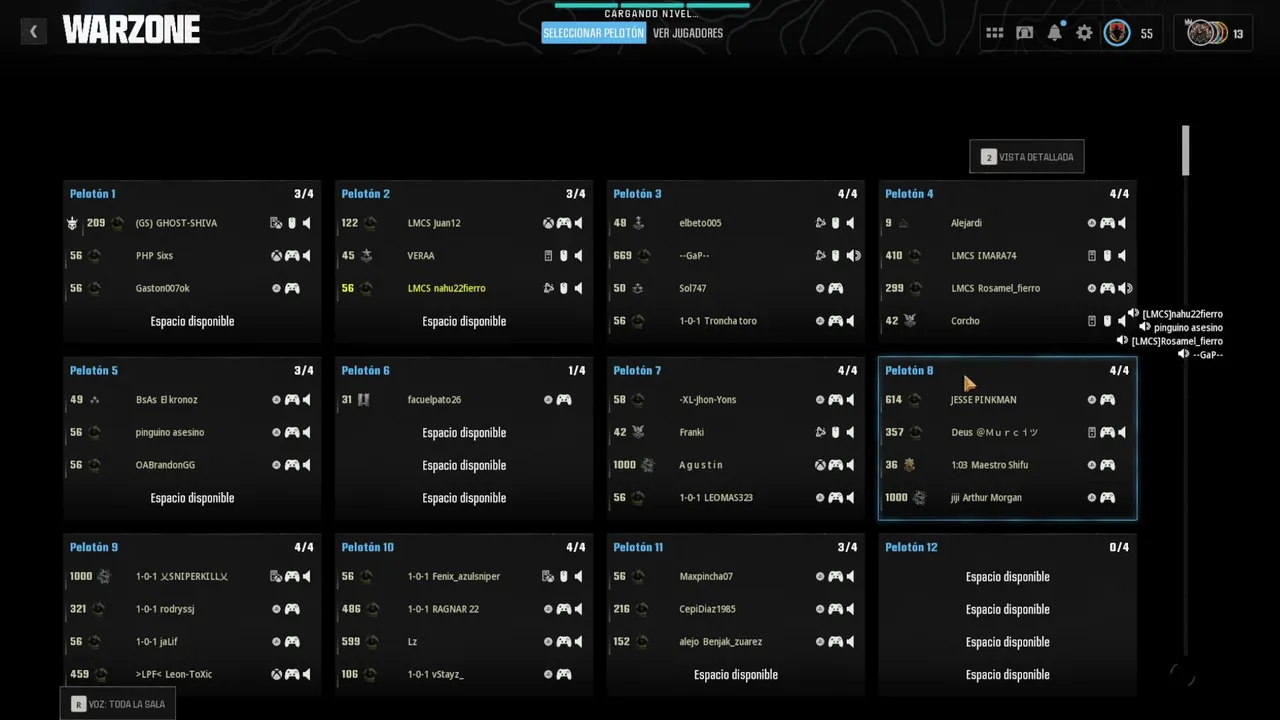Click Xbox icon for >LPF< Leon-ToXic
This screenshot has height=720, width=1280.
click(x=276, y=675)
